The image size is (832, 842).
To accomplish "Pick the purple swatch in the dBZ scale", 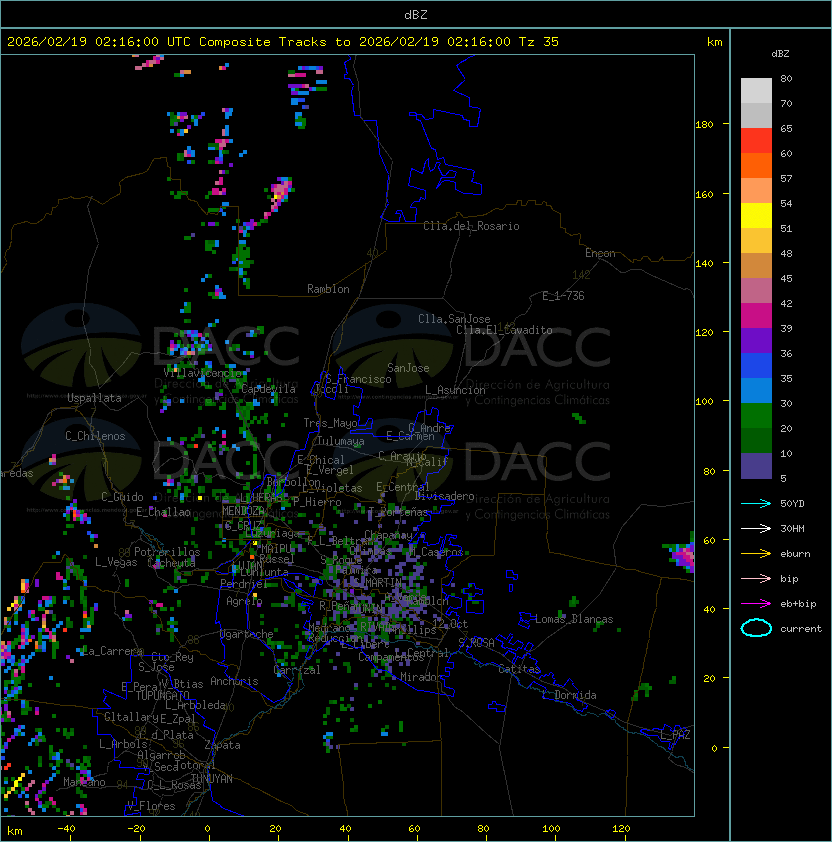I will (756, 341).
